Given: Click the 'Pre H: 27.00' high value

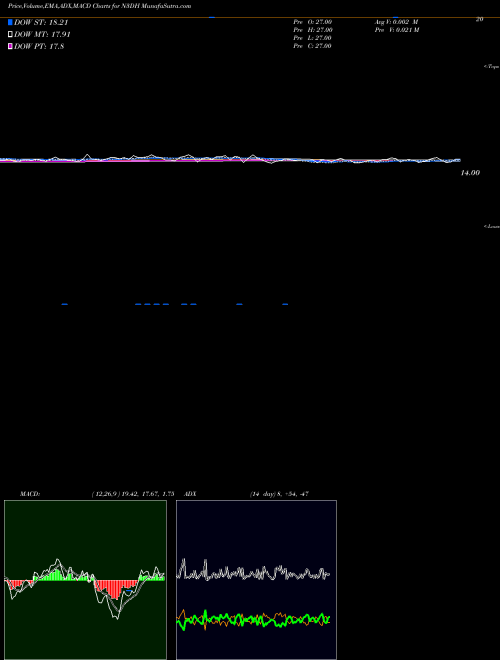Looking at the screenshot, I should pyautogui.click(x=313, y=29).
